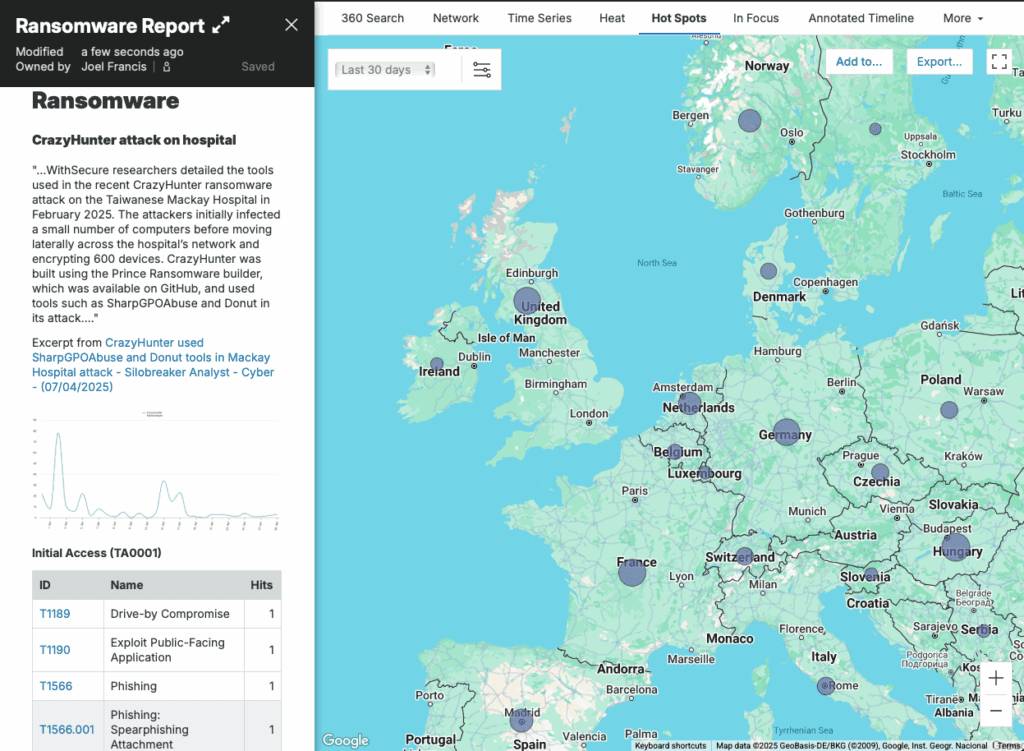The width and height of the screenshot is (1024, 751).
Task: Switch to the Time Series tab
Action: [539, 18]
